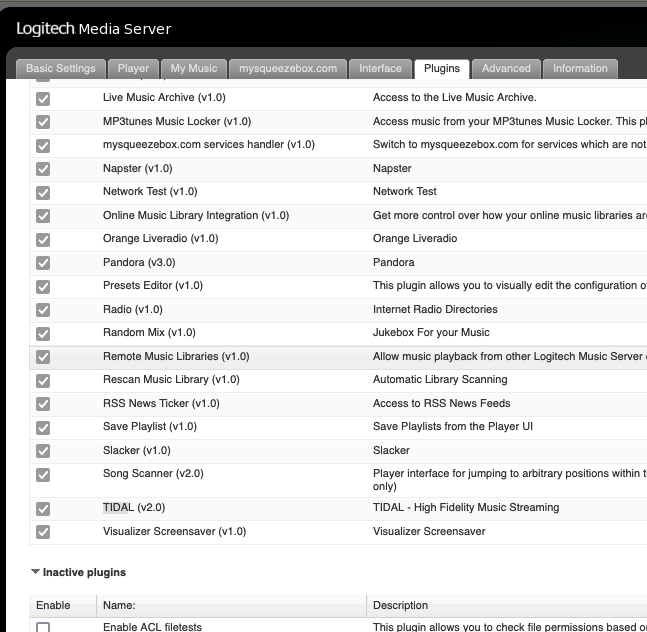The image size is (647, 632).
Task: Toggle the Remote Music Libraries checkbox
Action: coord(43,357)
